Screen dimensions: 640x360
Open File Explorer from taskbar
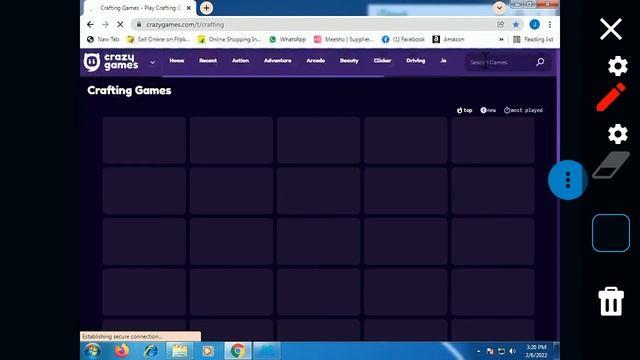[180, 351]
